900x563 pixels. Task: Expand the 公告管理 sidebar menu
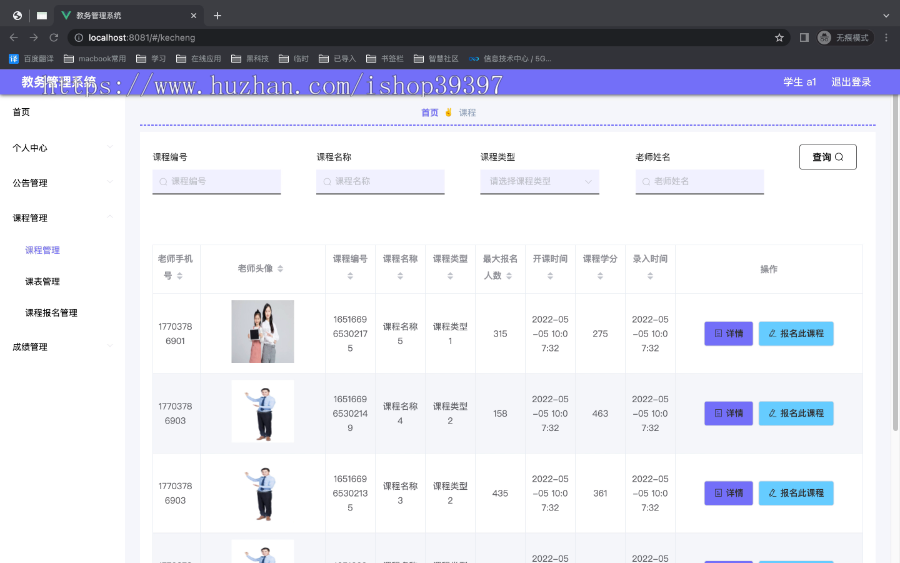[x=63, y=183]
